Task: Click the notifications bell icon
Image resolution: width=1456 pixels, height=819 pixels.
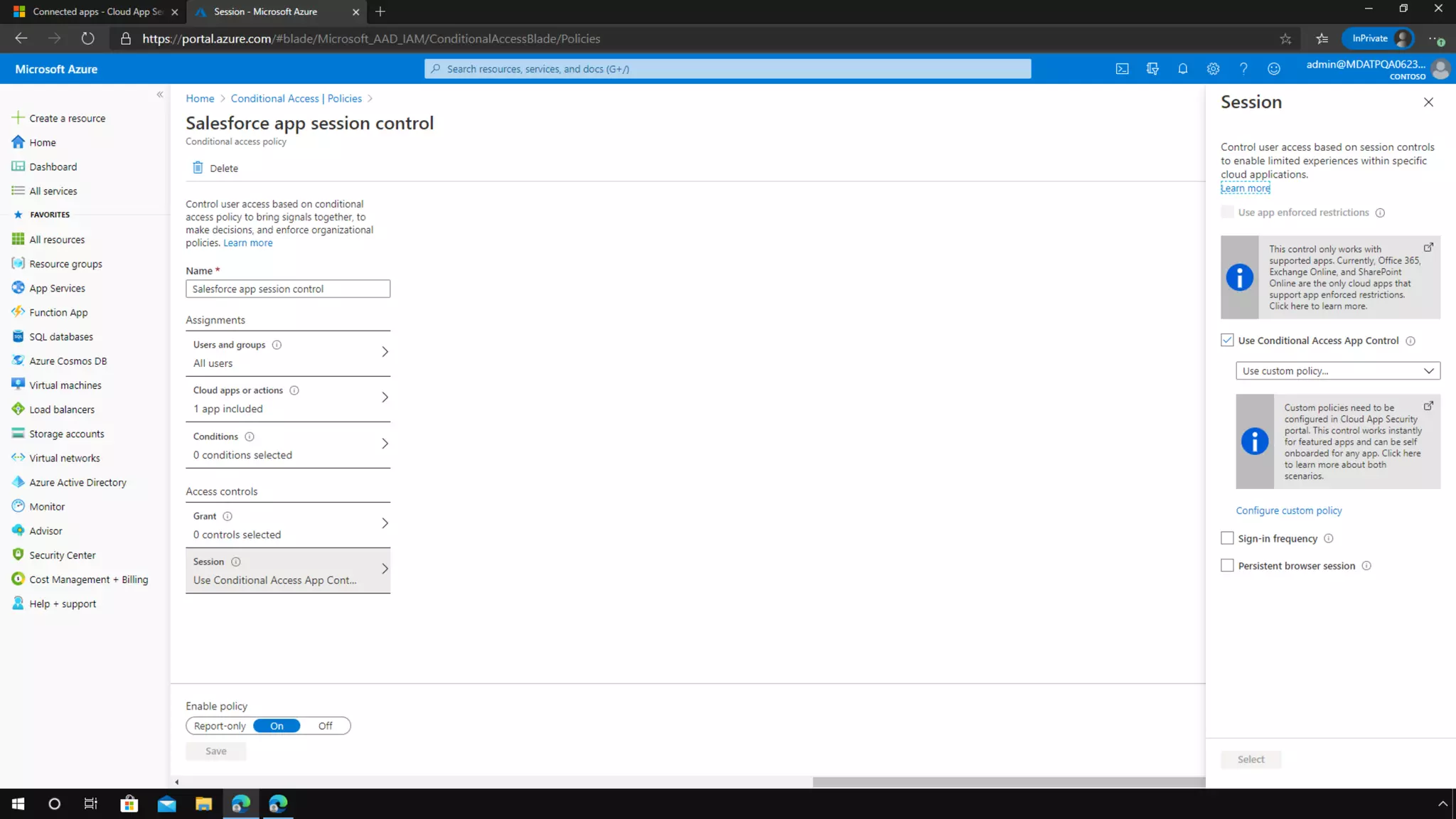Action: coord(1182,69)
